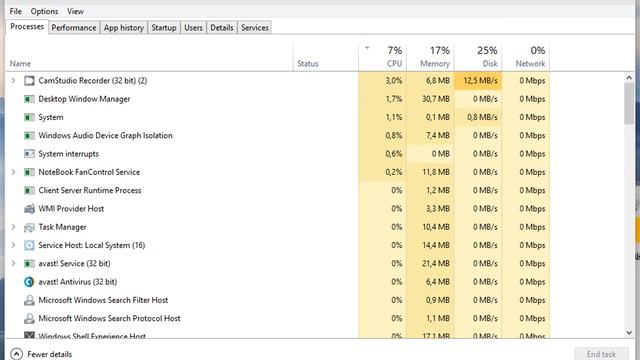Viewport: 640px width, 360px height.
Task: Switch to the Users tab
Action: (x=193, y=28)
